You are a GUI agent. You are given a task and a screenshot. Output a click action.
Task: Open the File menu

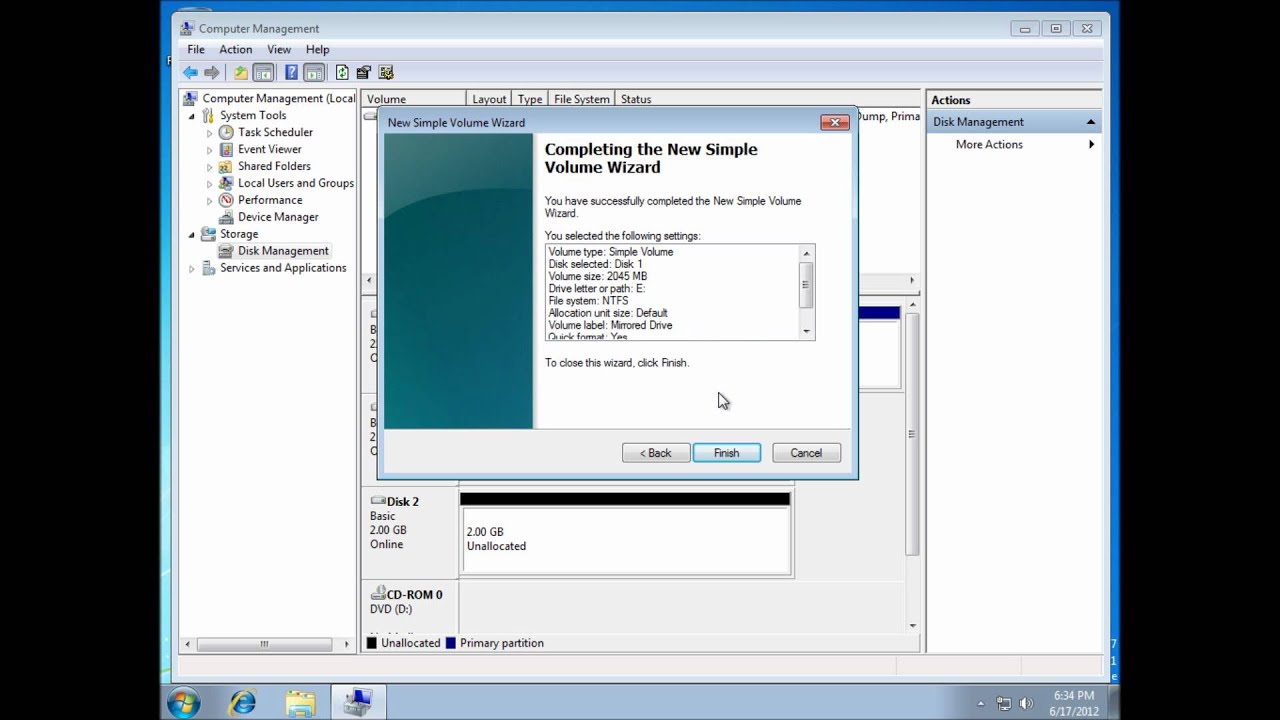point(196,49)
